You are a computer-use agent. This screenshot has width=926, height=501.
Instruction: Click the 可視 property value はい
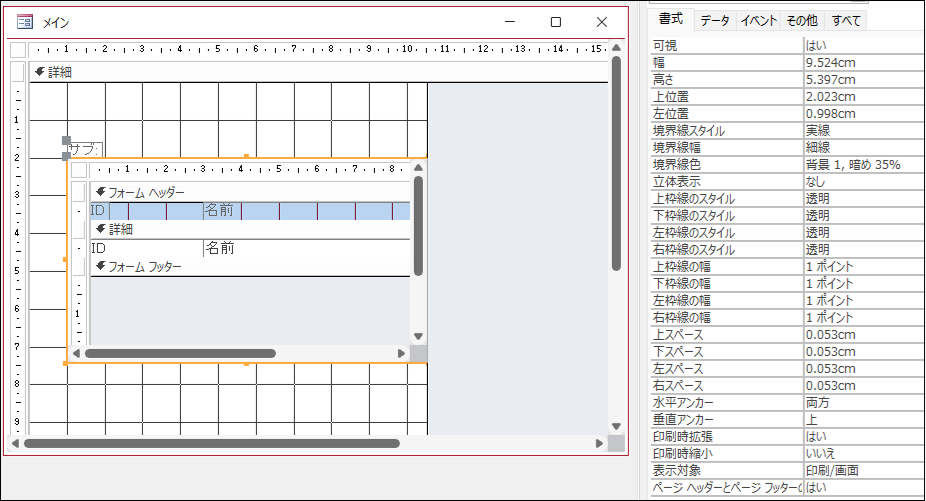pos(864,45)
